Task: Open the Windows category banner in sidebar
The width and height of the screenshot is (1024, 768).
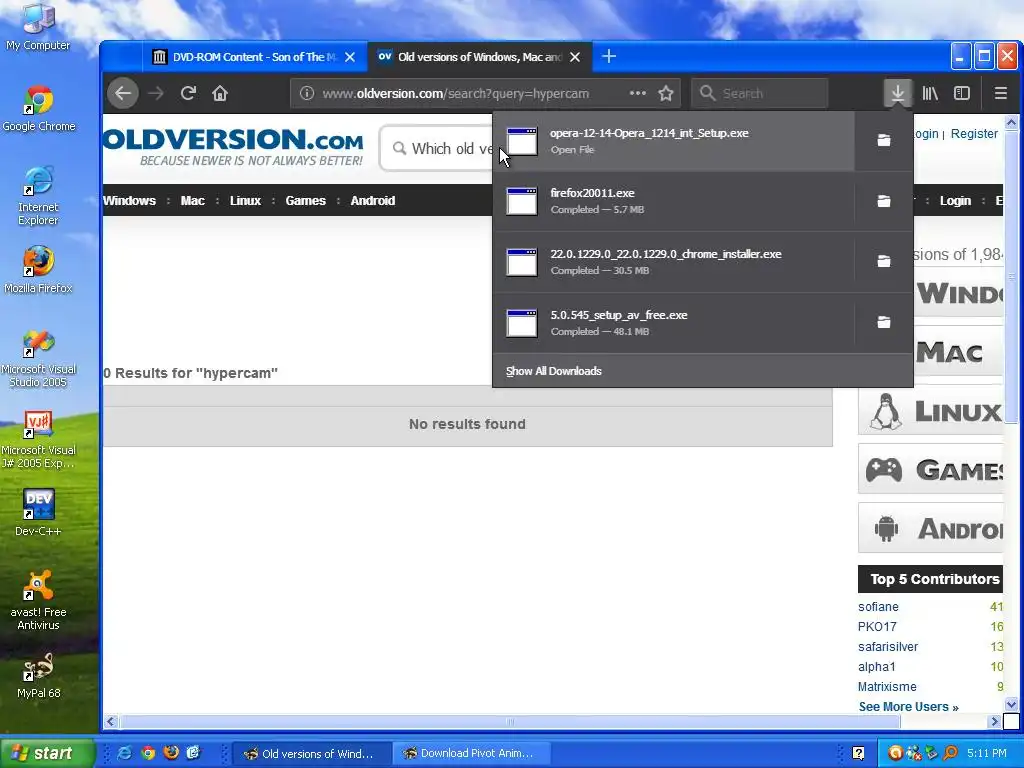Action: click(957, 294)
